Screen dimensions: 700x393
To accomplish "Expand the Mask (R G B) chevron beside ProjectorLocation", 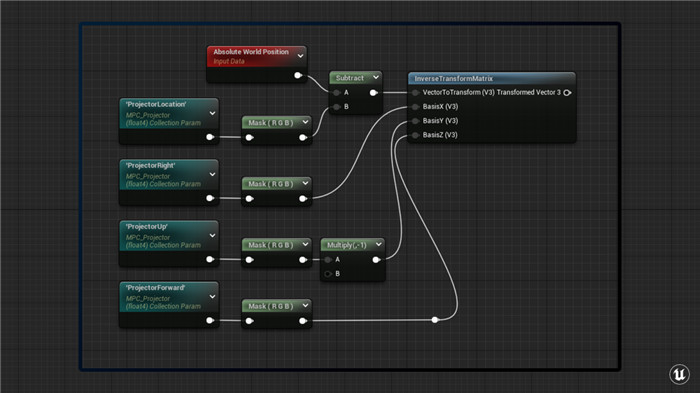I will coord(305,122).
